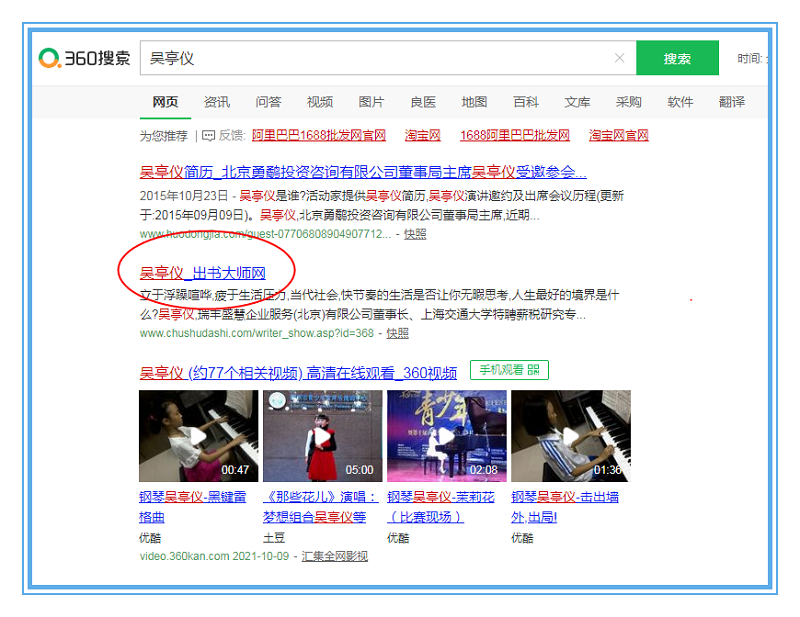The height and width of the screenshot is (617, 800).
Task: Play the video thumbnail with duration 05:00
Action: pos(322,436)
